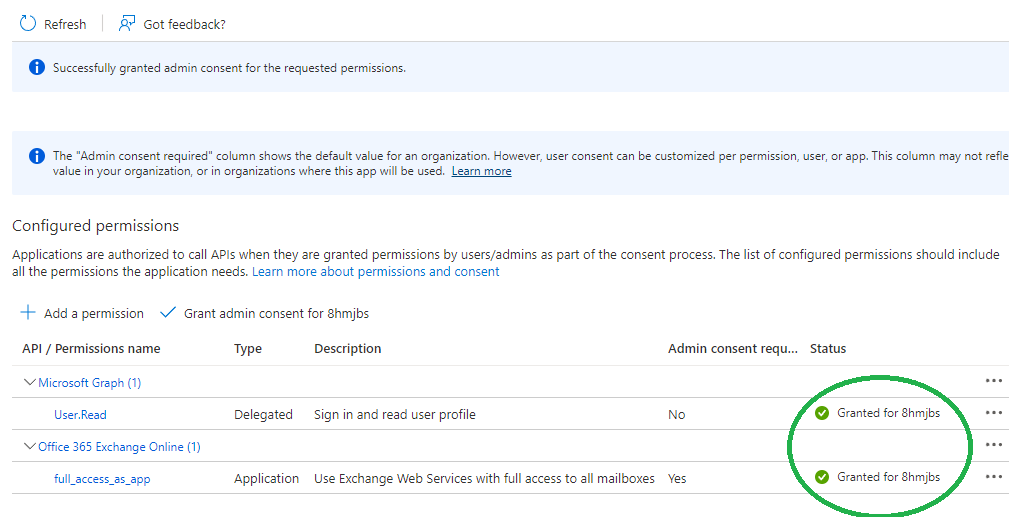Click the Description column header
Screen dimensions: 1009x517
point(347,349)
